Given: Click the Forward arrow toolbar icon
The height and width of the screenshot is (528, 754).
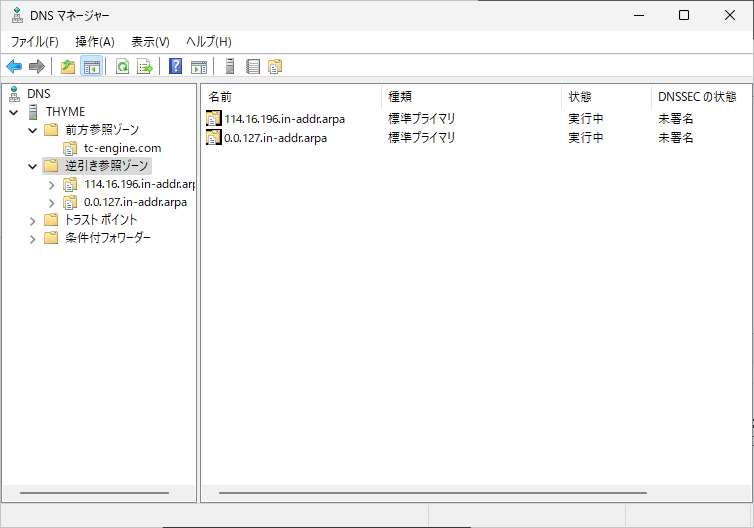Looking at the screenshot, I should click(x=37, y=66).
